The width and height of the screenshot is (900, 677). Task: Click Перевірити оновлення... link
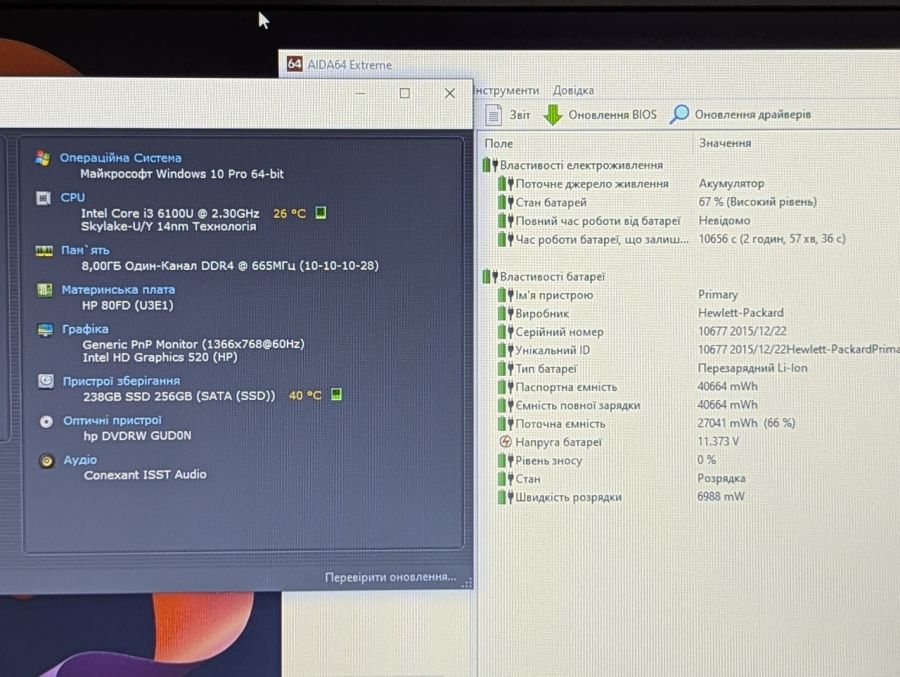click(x=390, y=577)
